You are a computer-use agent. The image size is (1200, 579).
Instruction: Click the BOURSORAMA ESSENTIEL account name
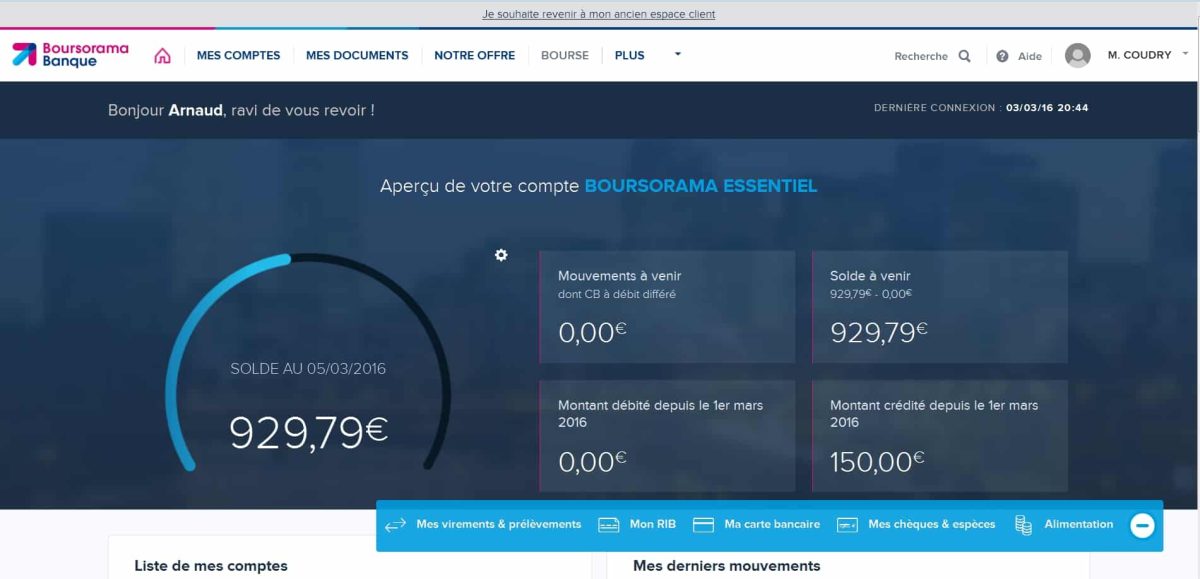pyautogui.click(x=701, y=186)
